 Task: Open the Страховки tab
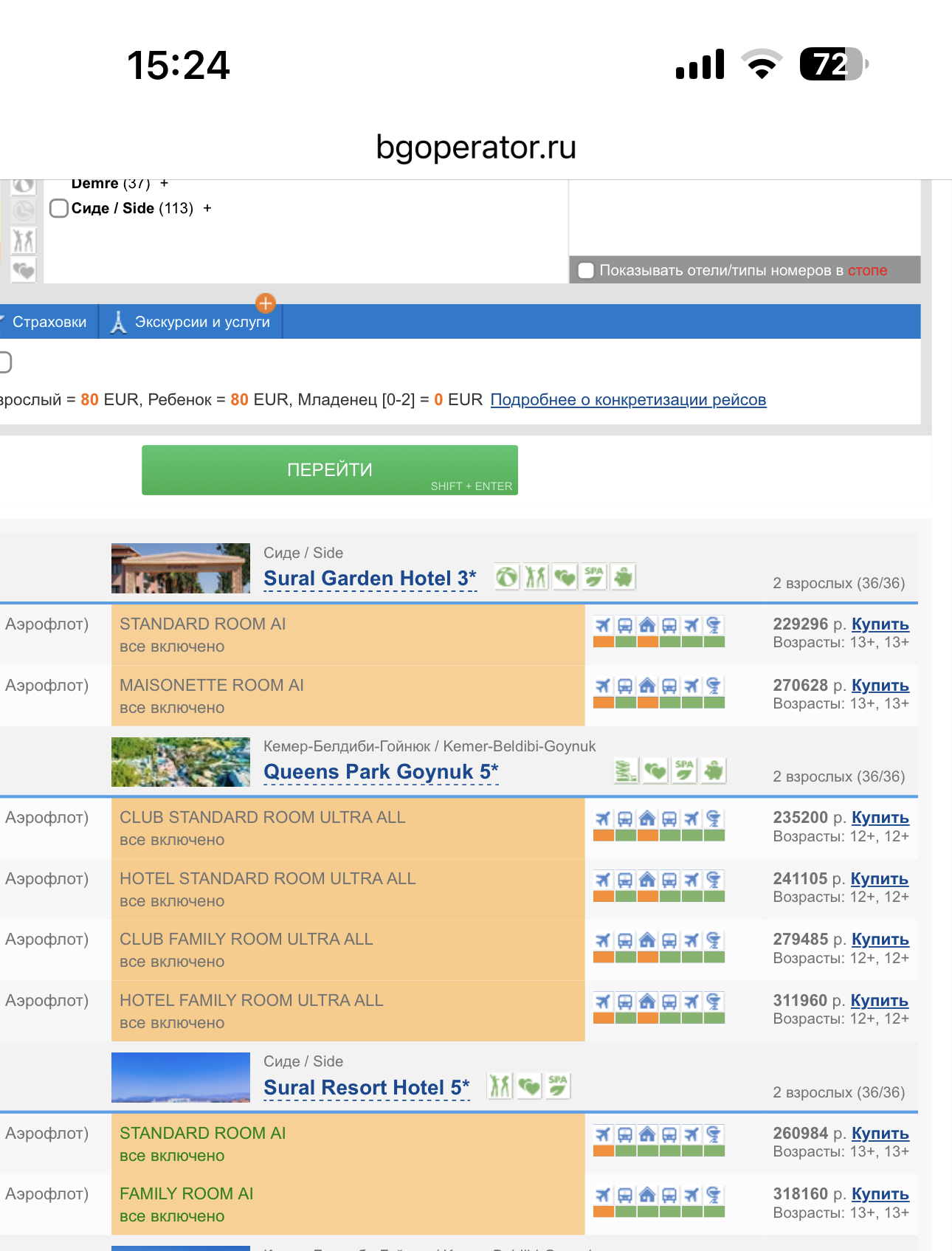pos(49,322)
